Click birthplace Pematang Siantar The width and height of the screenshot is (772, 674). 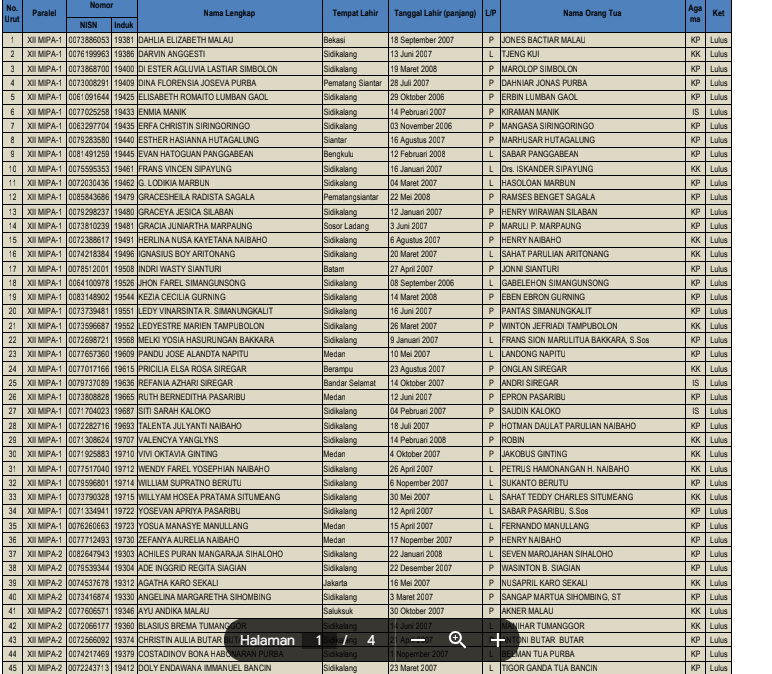click(353, 83)
